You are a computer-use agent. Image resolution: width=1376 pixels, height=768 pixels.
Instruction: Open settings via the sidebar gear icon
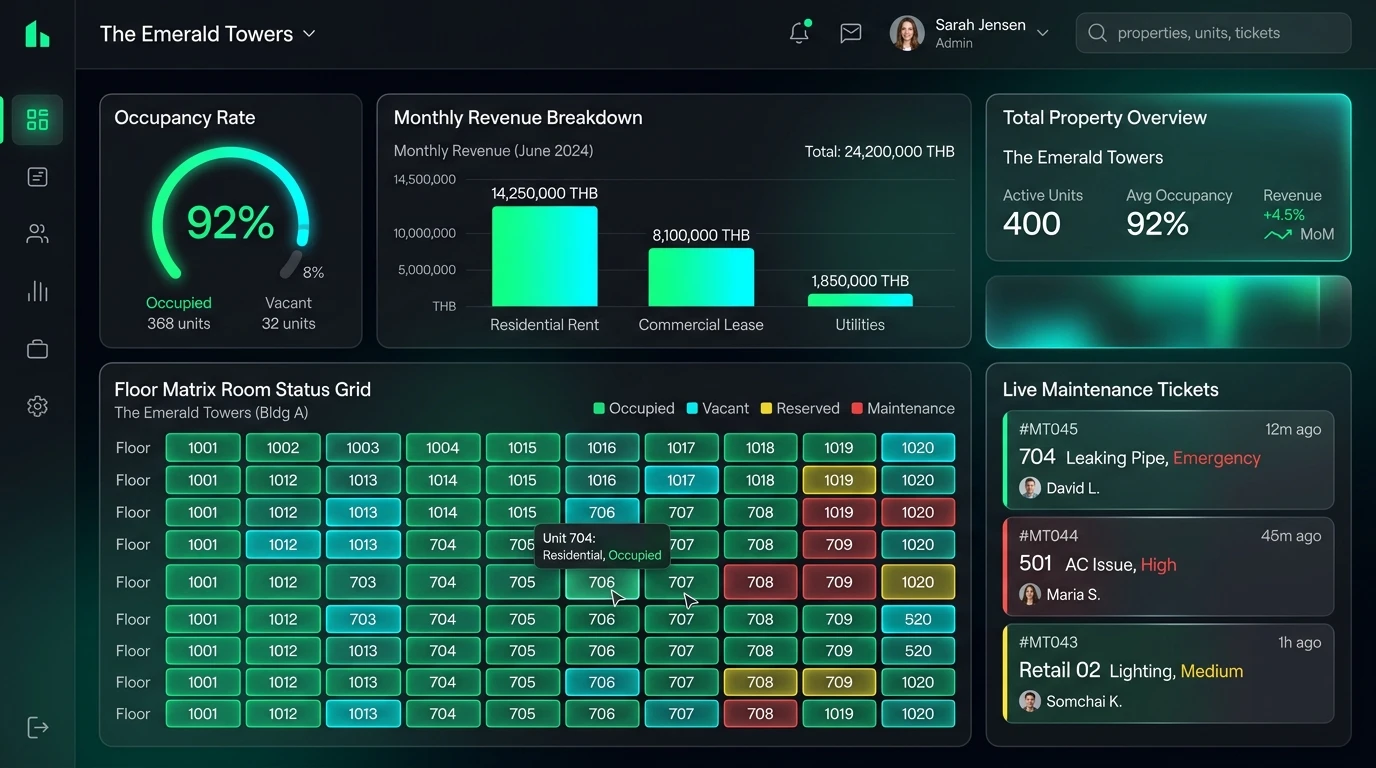[37, 406]
